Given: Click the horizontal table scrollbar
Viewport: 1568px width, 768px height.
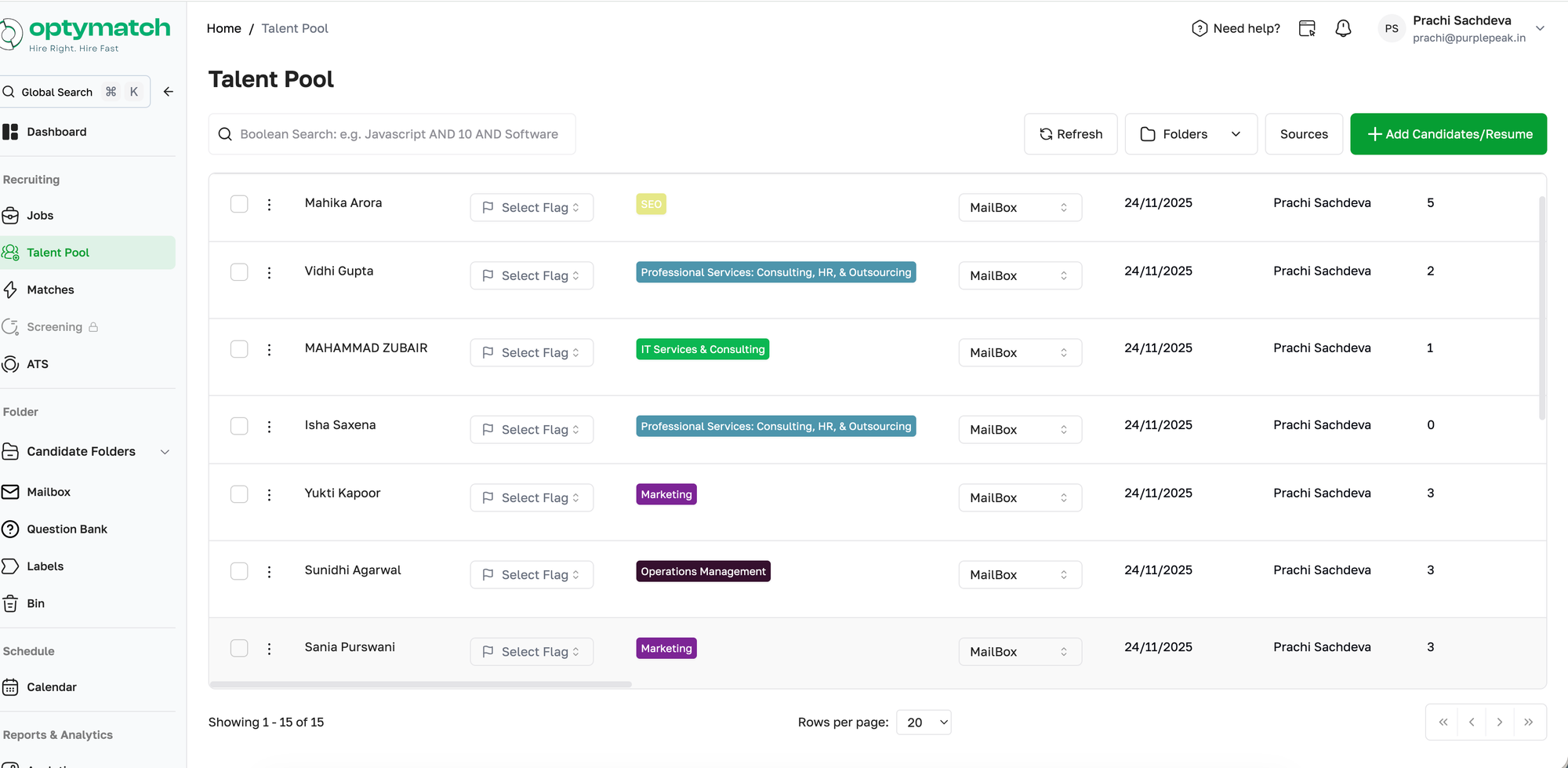Looking at the screenshot, I should click(420, 684).
